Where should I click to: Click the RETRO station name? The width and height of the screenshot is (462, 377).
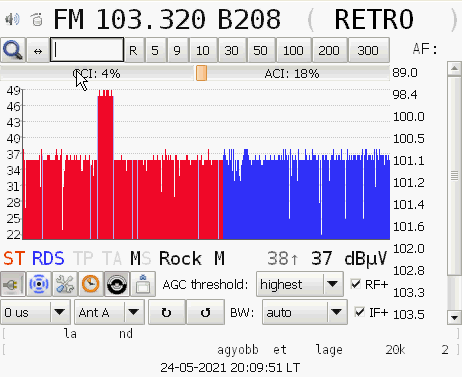(374, 19)
